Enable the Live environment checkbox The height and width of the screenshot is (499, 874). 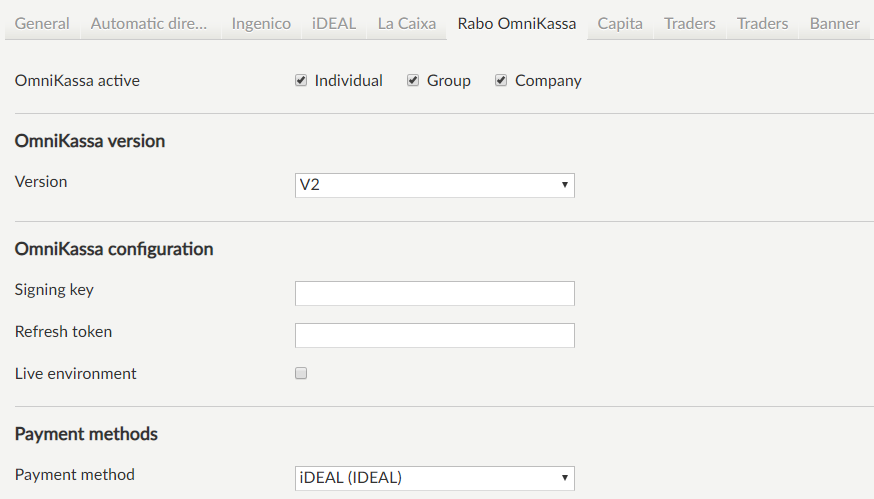(301, 373)
